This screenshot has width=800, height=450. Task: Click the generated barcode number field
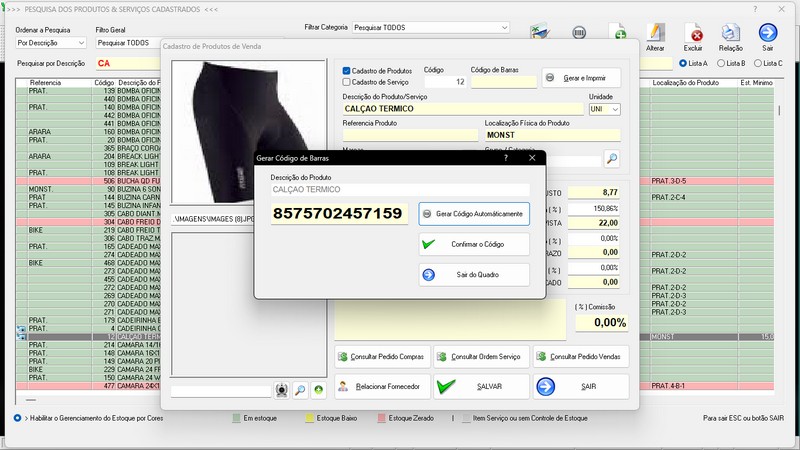point(339,213)
